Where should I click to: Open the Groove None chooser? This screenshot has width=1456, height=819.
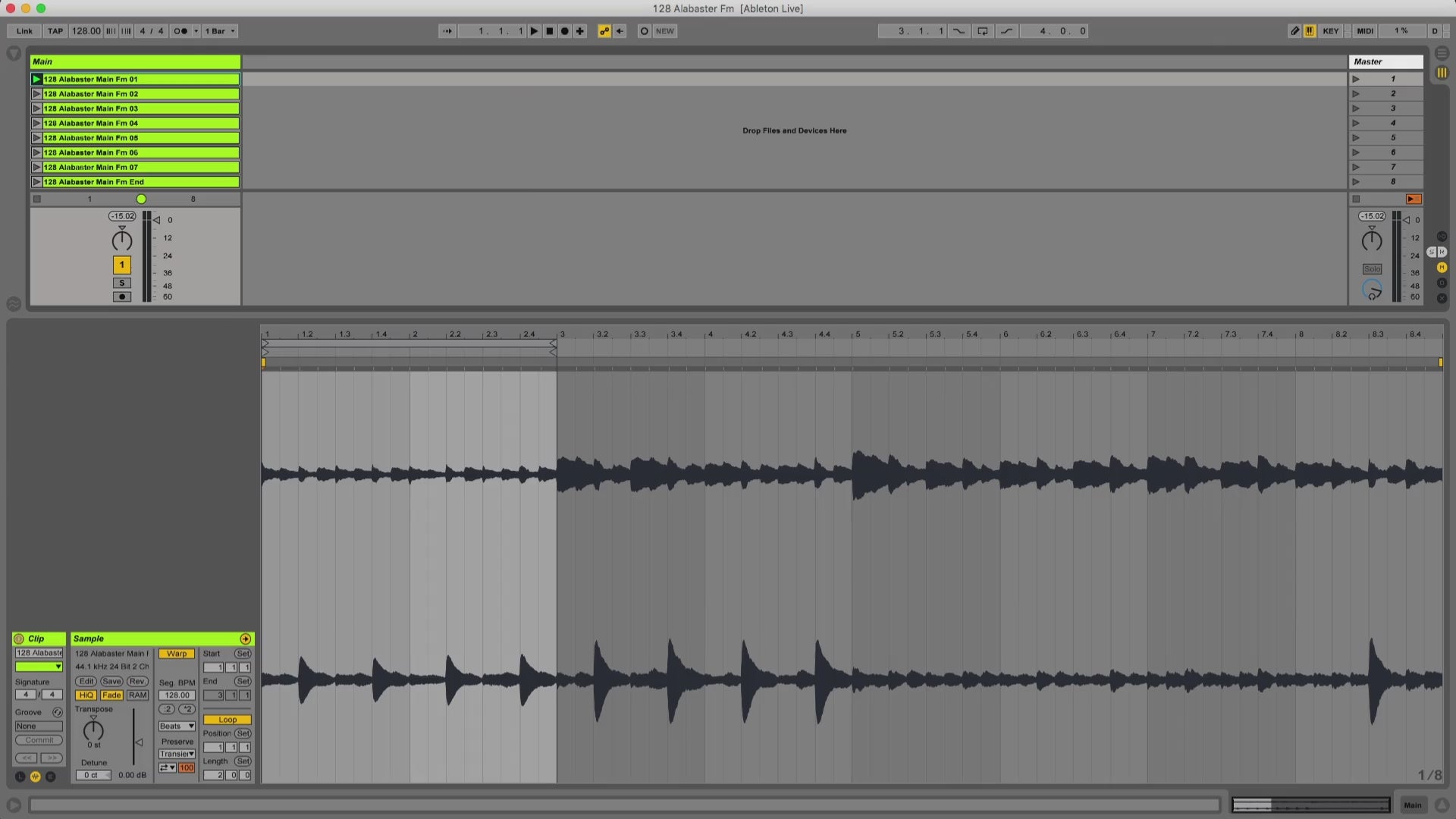tap(39, 726)
